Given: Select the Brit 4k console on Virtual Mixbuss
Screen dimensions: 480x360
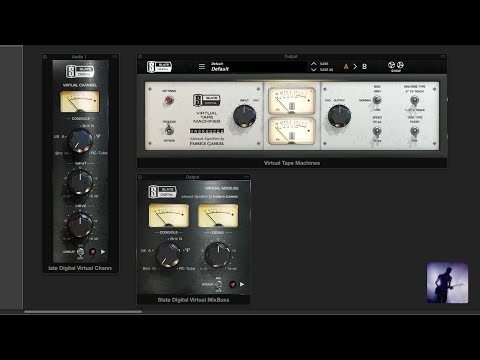Looking at the screenshot, I should point(149,268).
